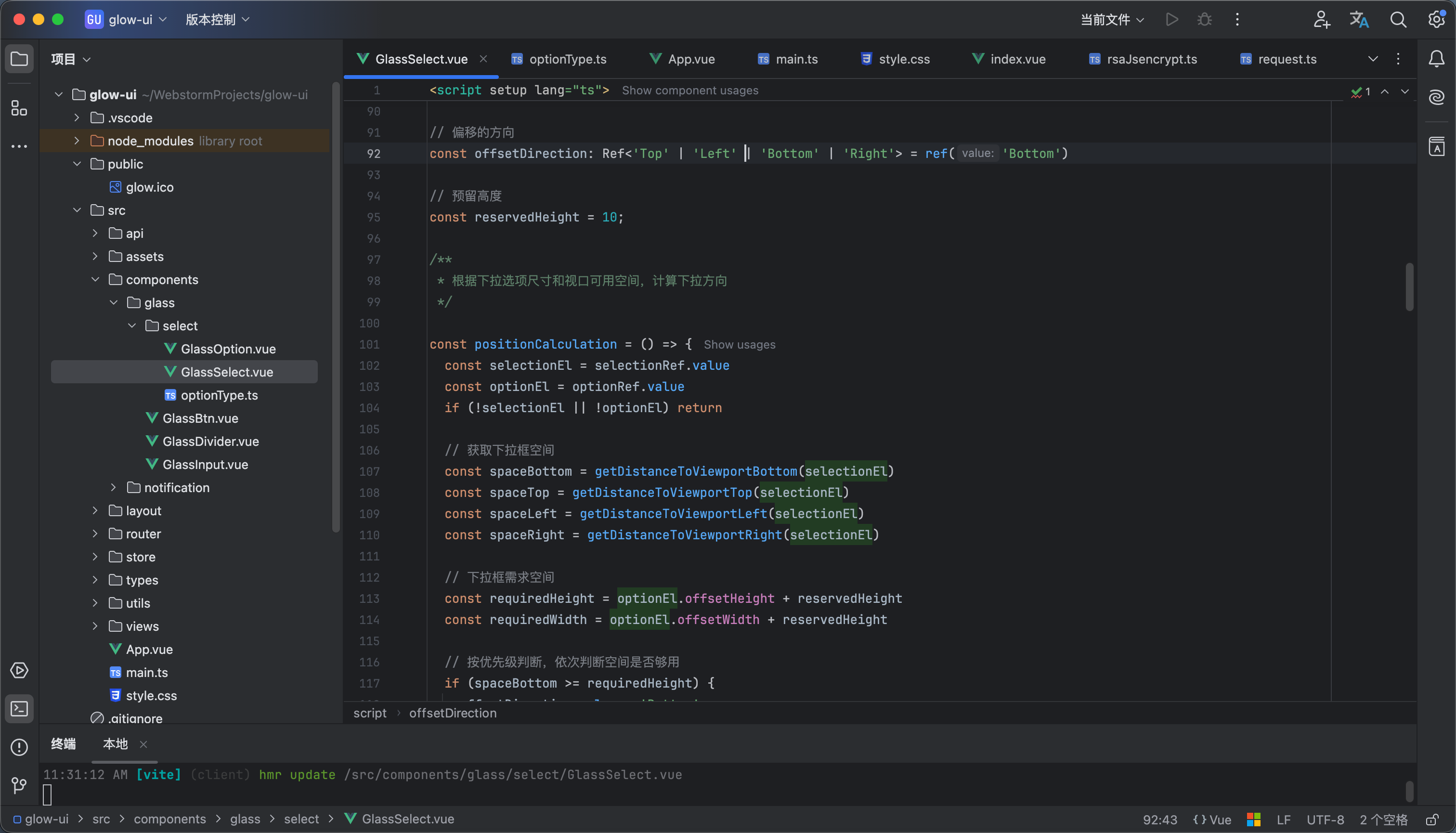The image size is (1456, 833).
Task: Open the AI Assistant spiral icon
Action: coord(1436,97)
